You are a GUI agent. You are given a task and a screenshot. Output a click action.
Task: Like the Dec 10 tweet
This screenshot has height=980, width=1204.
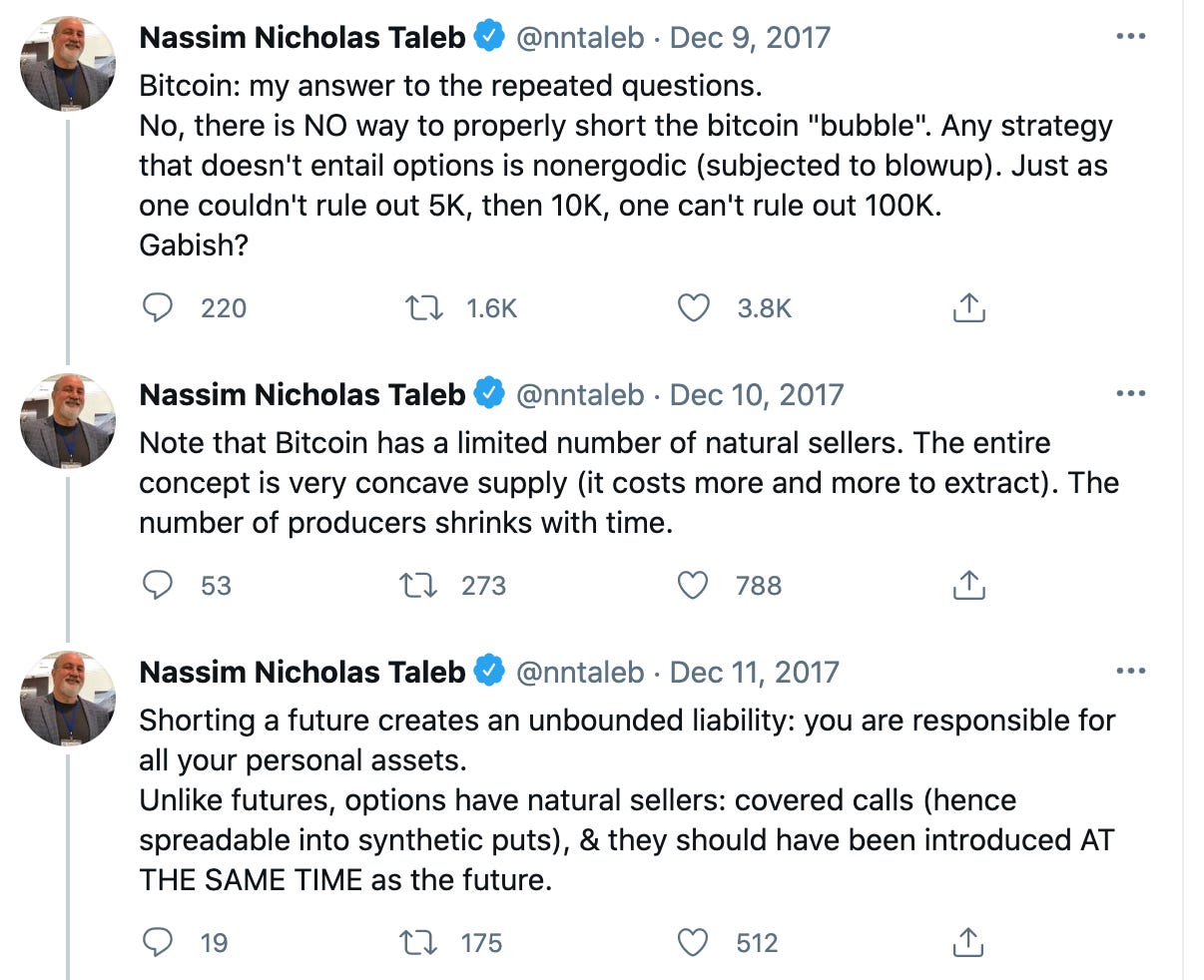pos(692,586)
